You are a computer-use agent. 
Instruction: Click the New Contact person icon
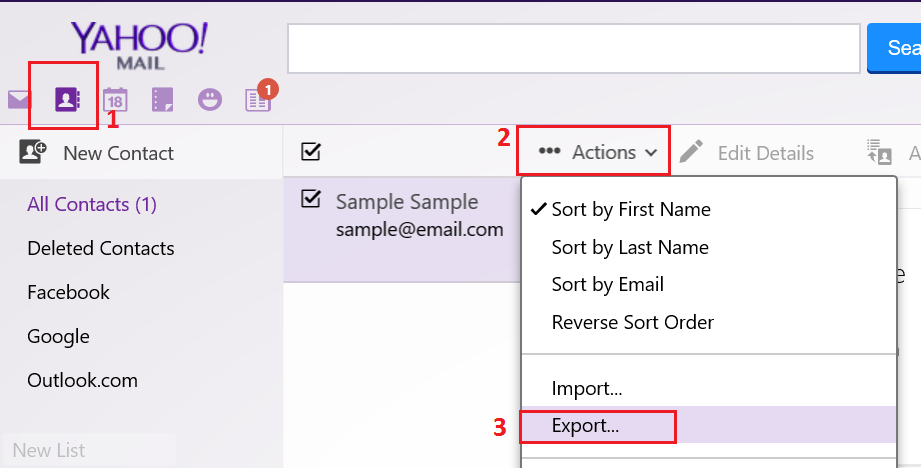[x=33, y=151]
